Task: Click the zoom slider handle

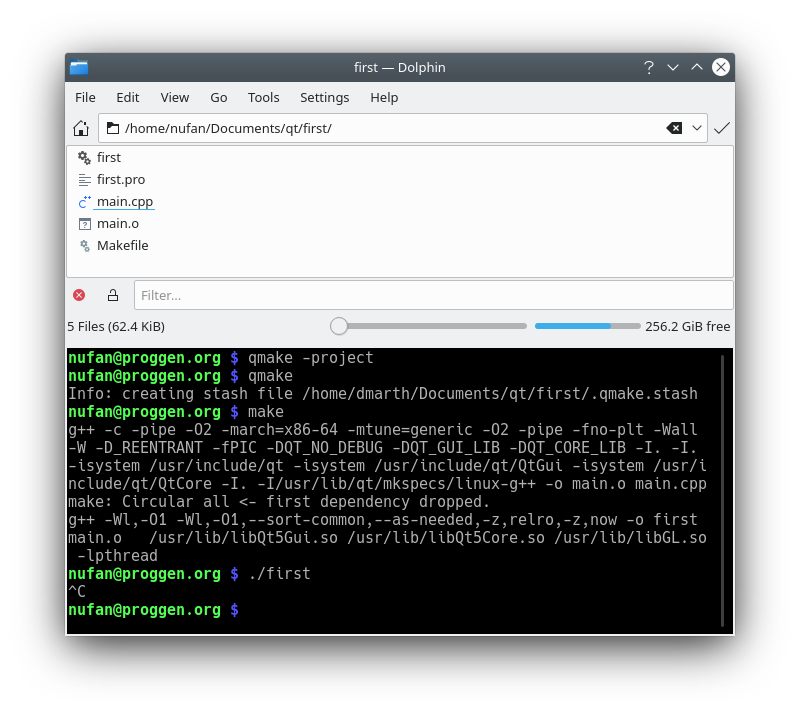Action: point(339,326)
